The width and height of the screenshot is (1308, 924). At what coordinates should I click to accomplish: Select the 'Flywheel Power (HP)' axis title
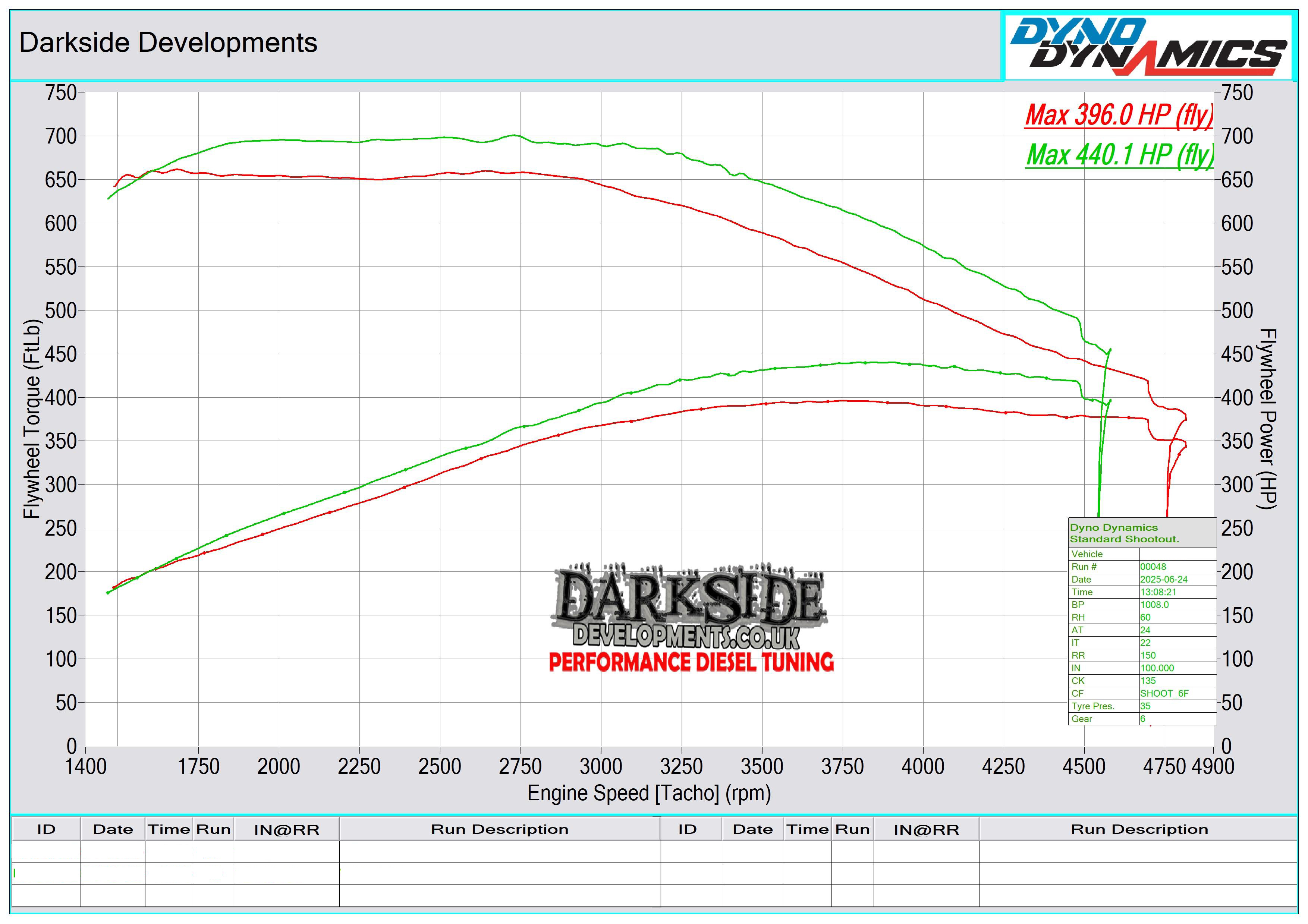(1268, 419)
